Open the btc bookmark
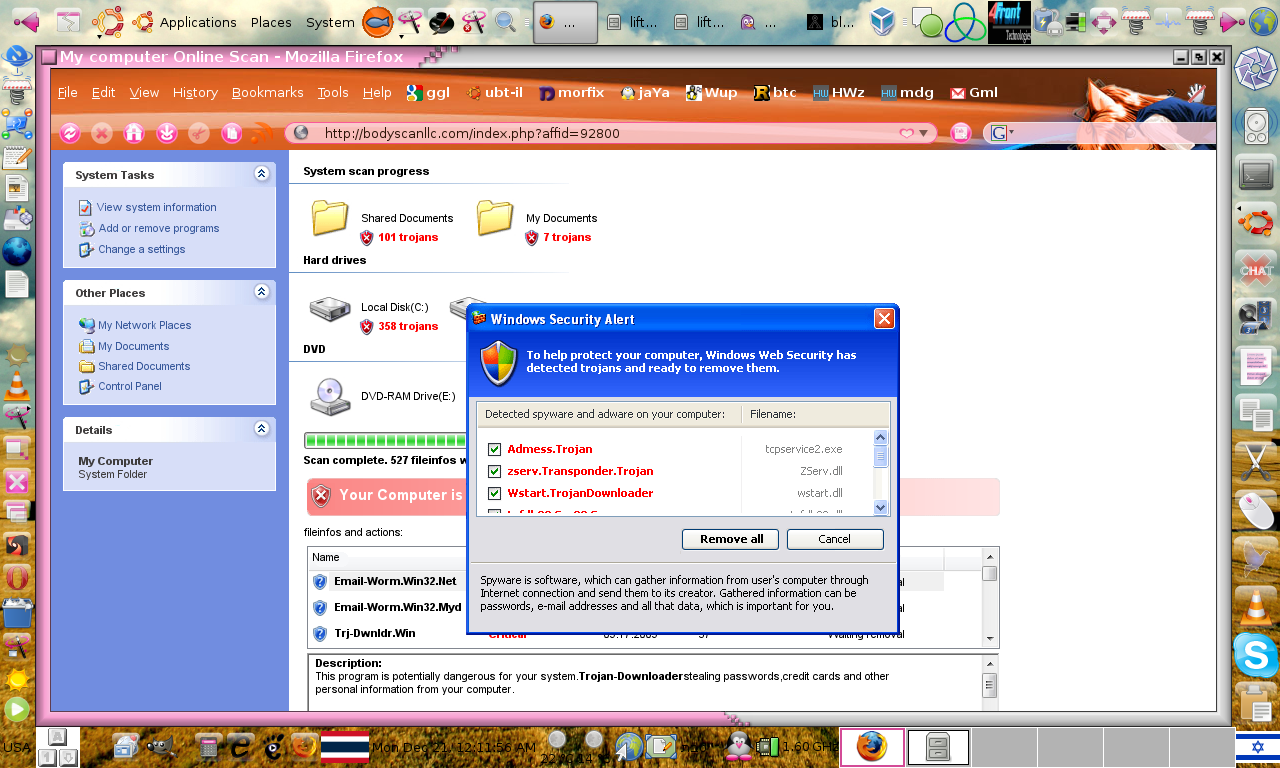 775,93
